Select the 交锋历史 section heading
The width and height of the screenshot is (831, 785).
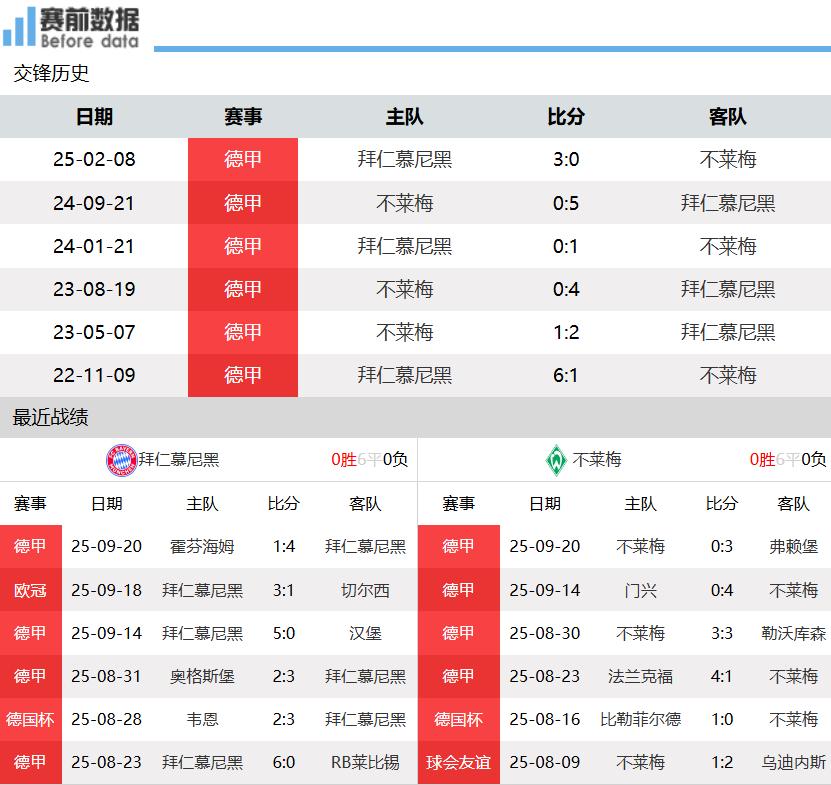pyautogui.click(x=51, y=73)
